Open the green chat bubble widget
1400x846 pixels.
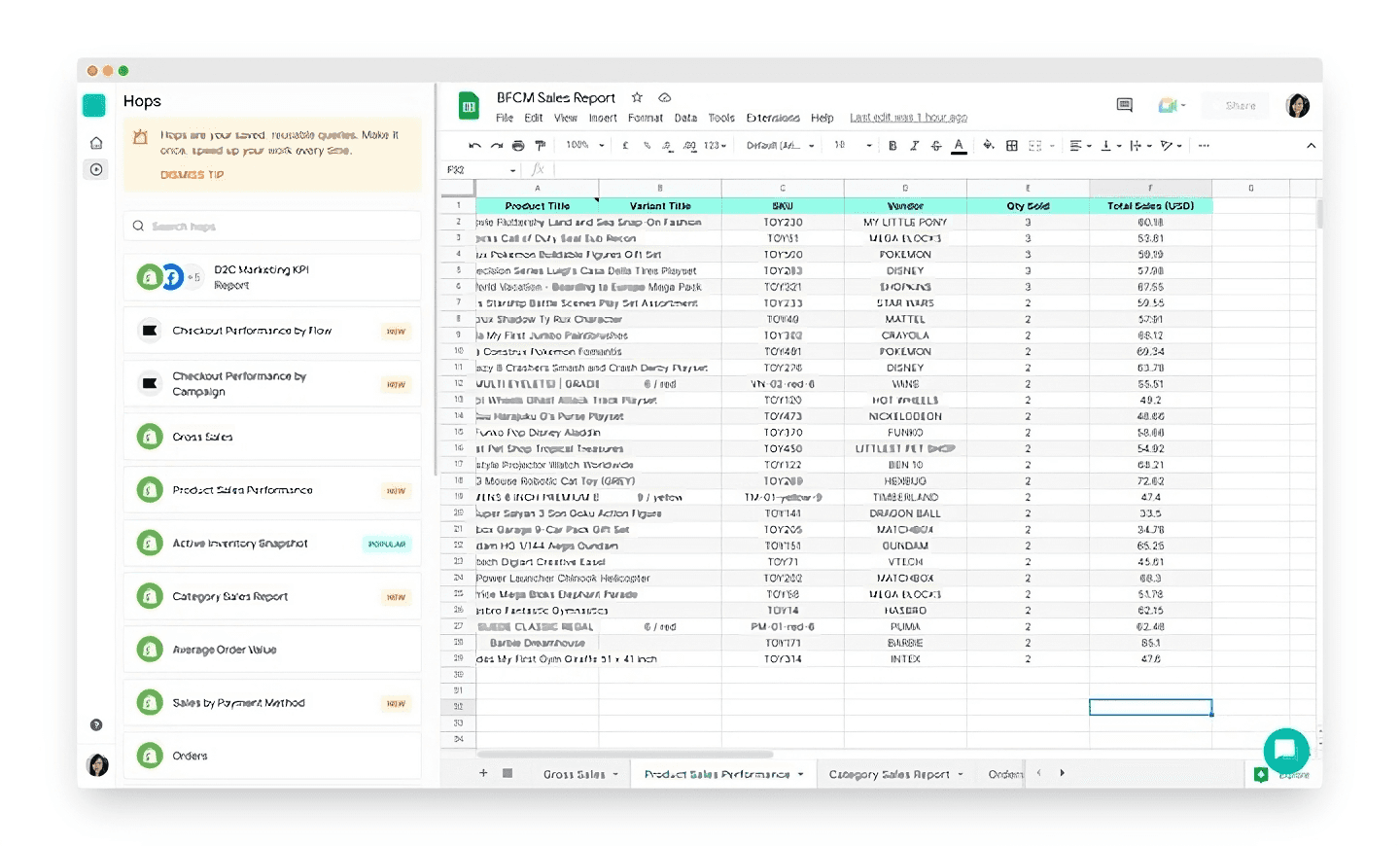(1285, 751)
